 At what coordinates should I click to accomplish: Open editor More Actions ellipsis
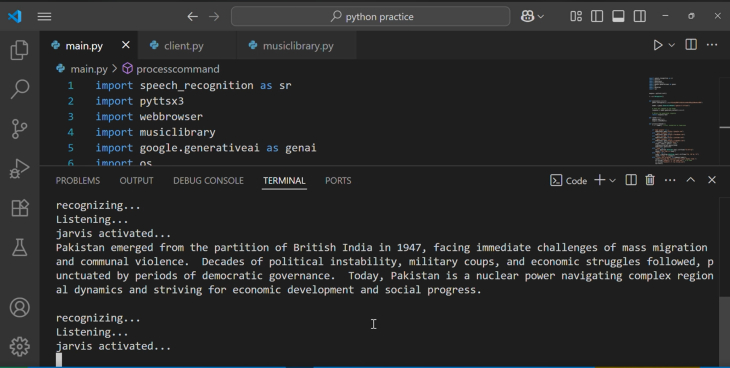[x=712, y=45]
